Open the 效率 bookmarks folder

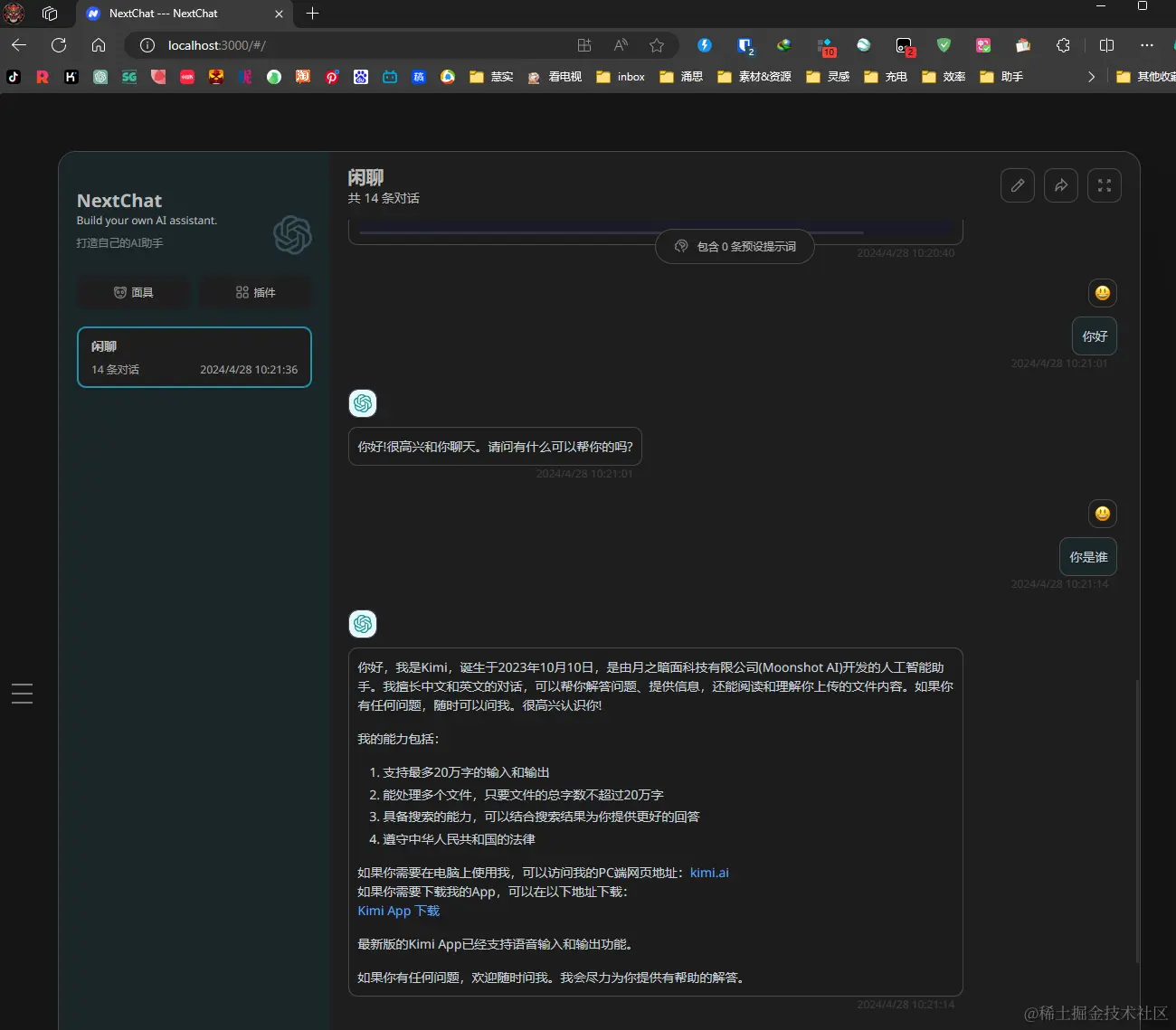(x=944, y=77)
